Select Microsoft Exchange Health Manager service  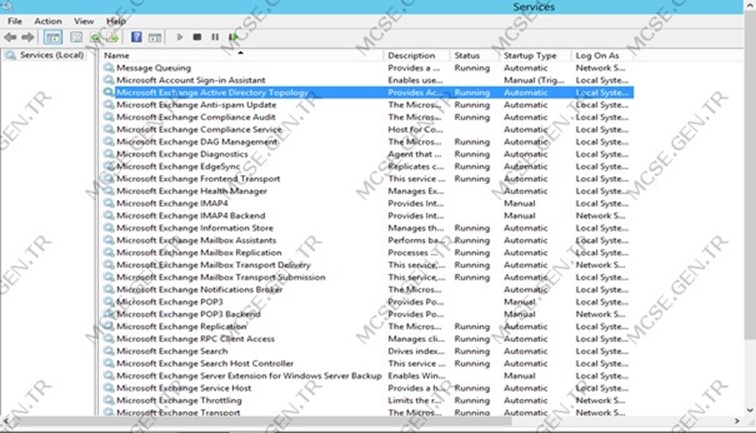pyautogui.click(x=192, y=191)
